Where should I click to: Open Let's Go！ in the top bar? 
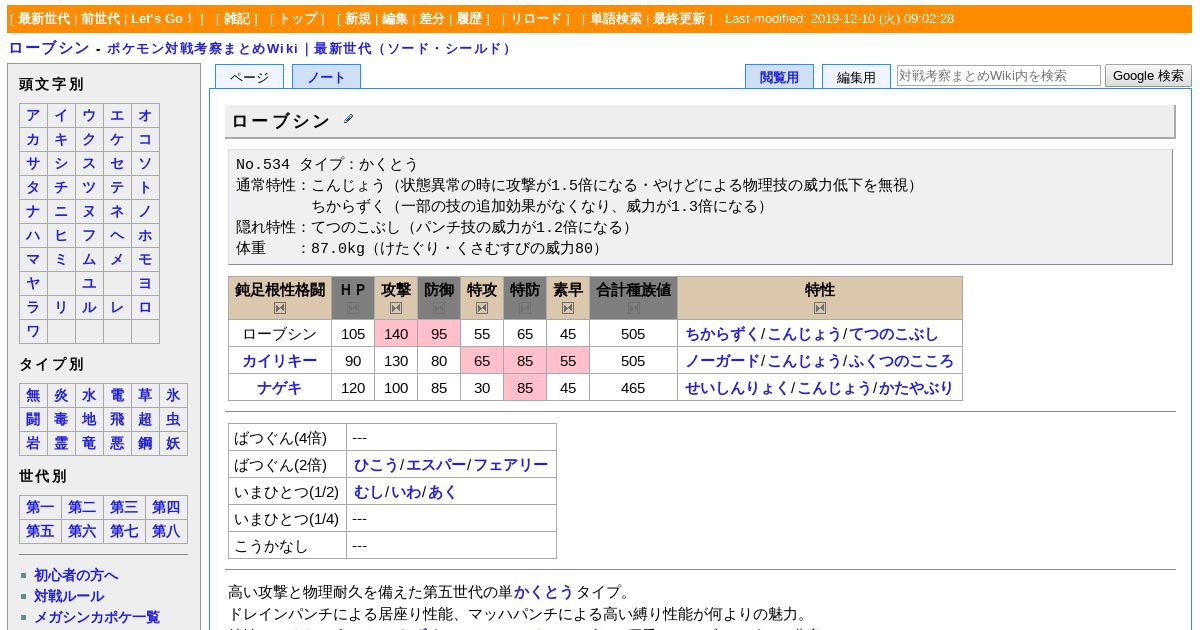[x=163, y=19]
